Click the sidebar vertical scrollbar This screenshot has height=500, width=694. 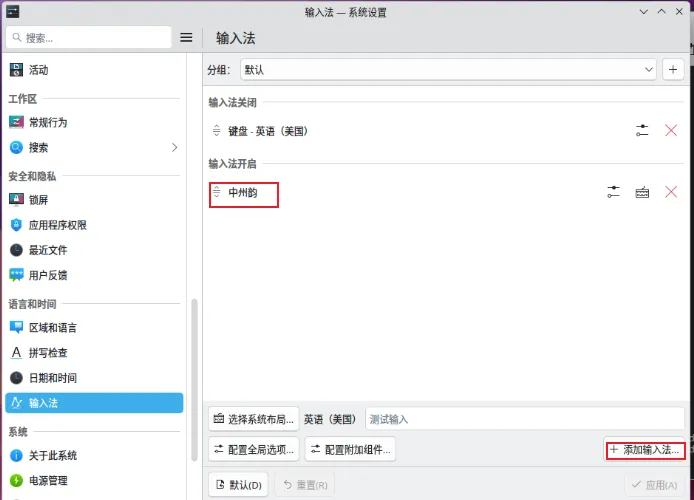click(x=194, y=380)
